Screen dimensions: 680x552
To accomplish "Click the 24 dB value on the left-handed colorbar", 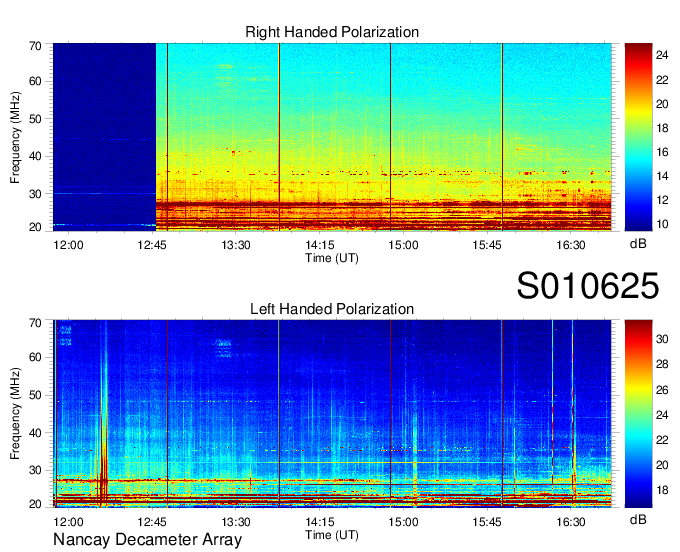I will [x=662, y=415].
